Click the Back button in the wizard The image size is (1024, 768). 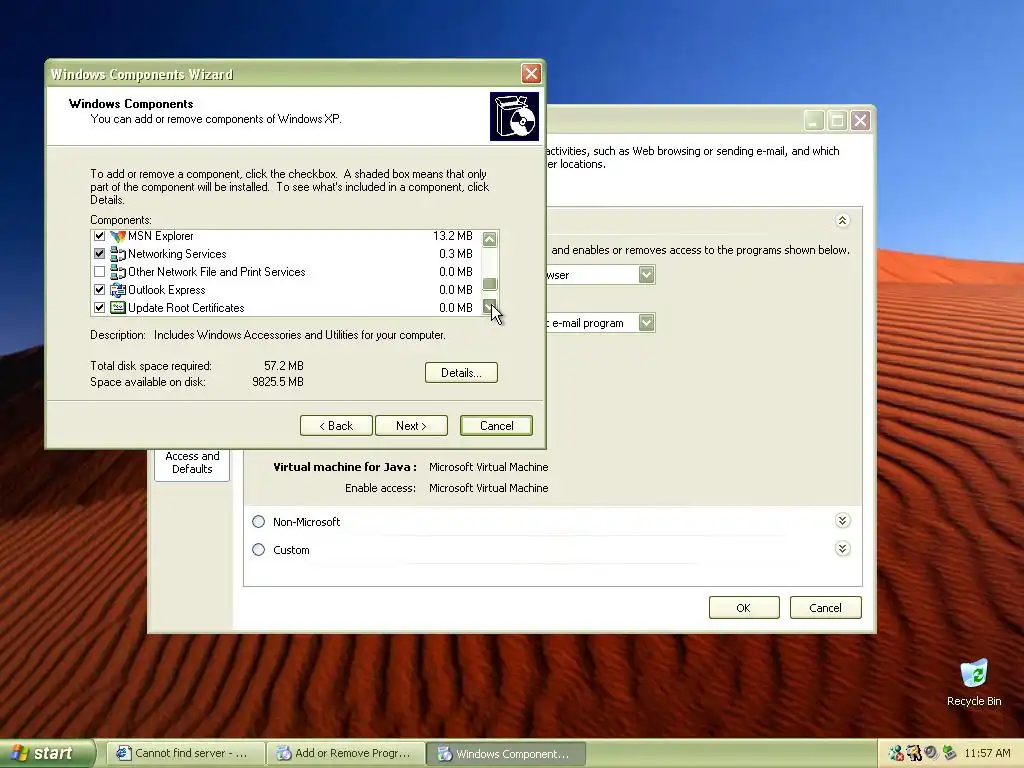tap(336, 426)
